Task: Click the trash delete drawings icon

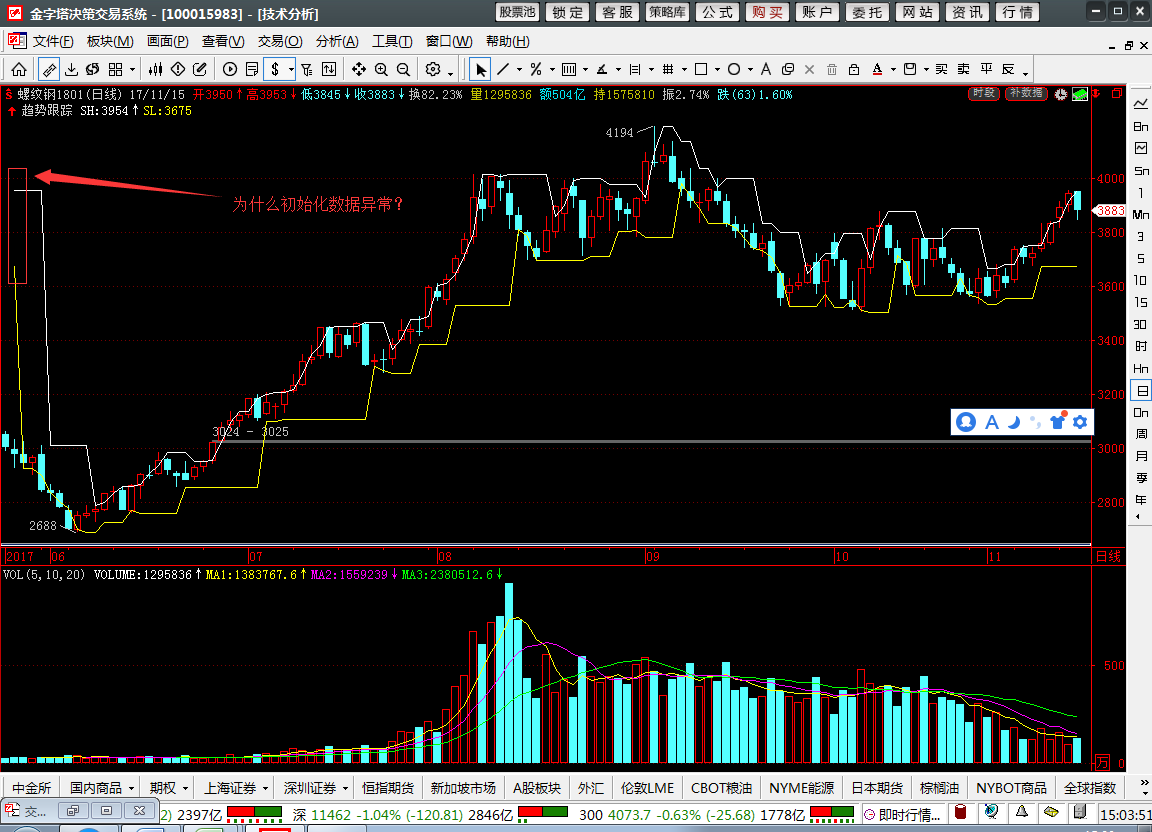Action: click(x=832, y=69)
